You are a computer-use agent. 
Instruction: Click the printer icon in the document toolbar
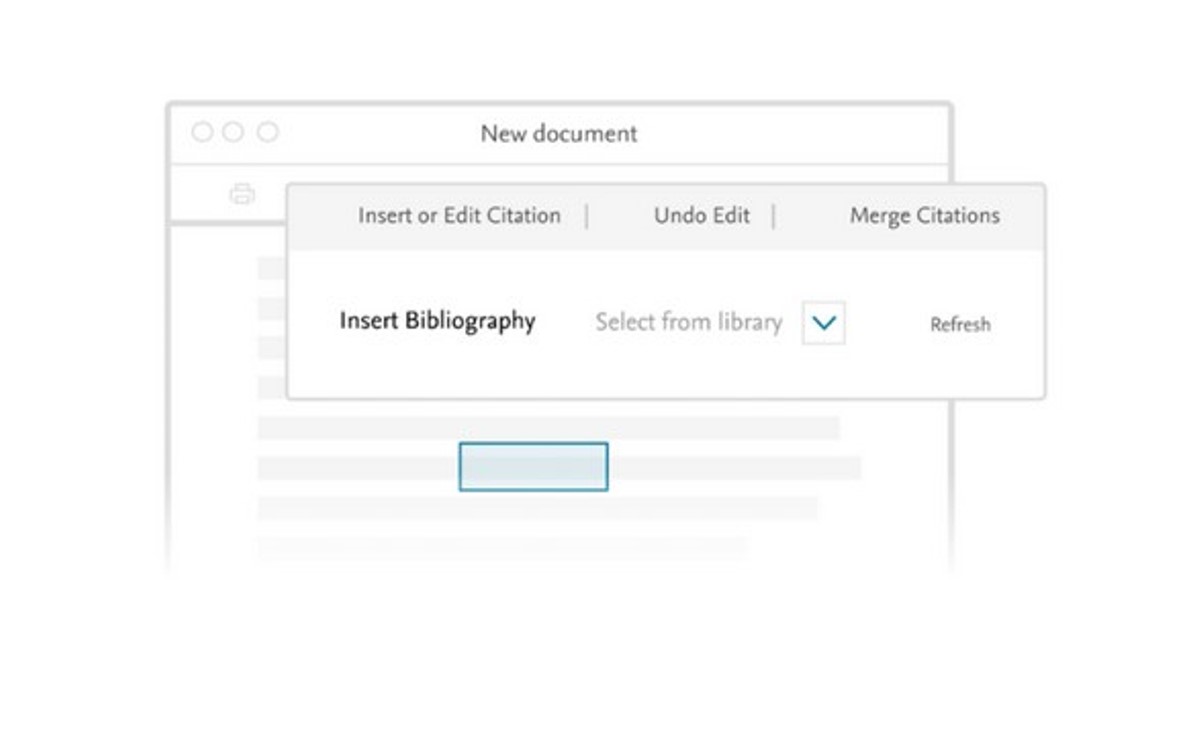[x=242, y=194]
